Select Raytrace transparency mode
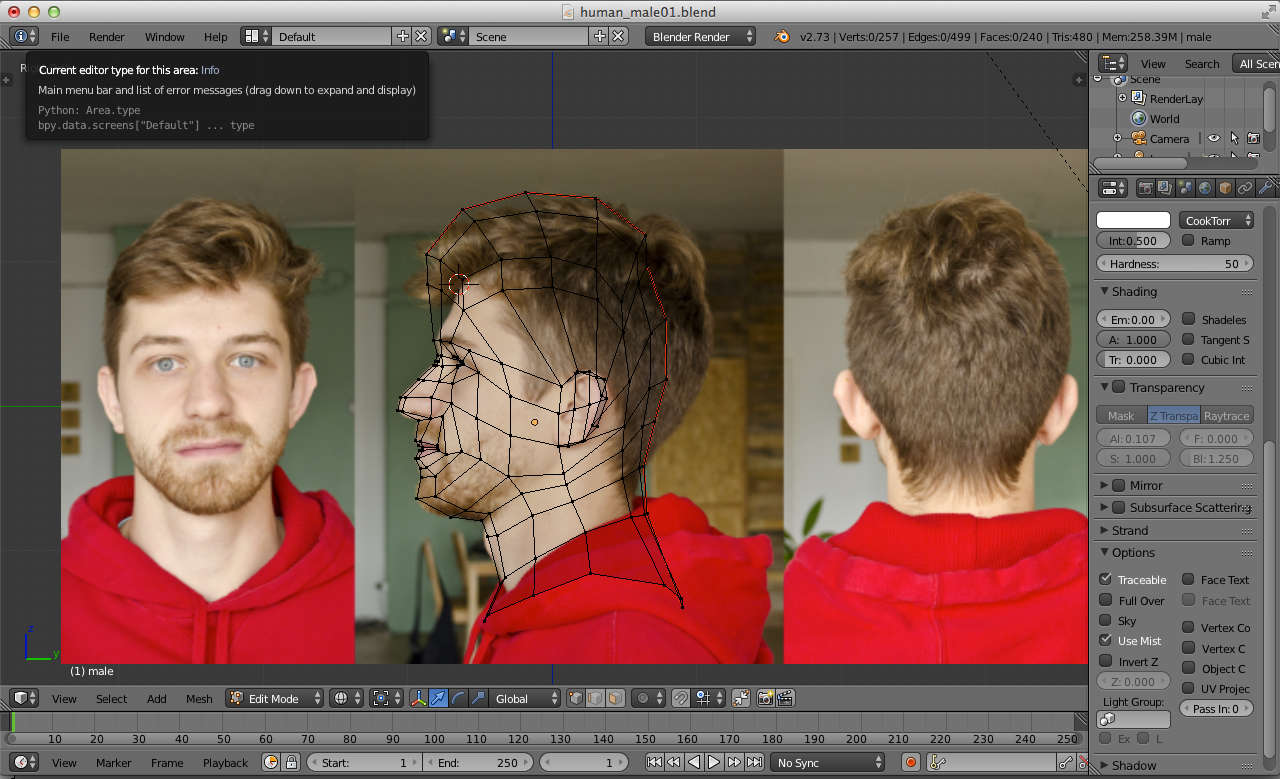 (x=1227, y=415)
